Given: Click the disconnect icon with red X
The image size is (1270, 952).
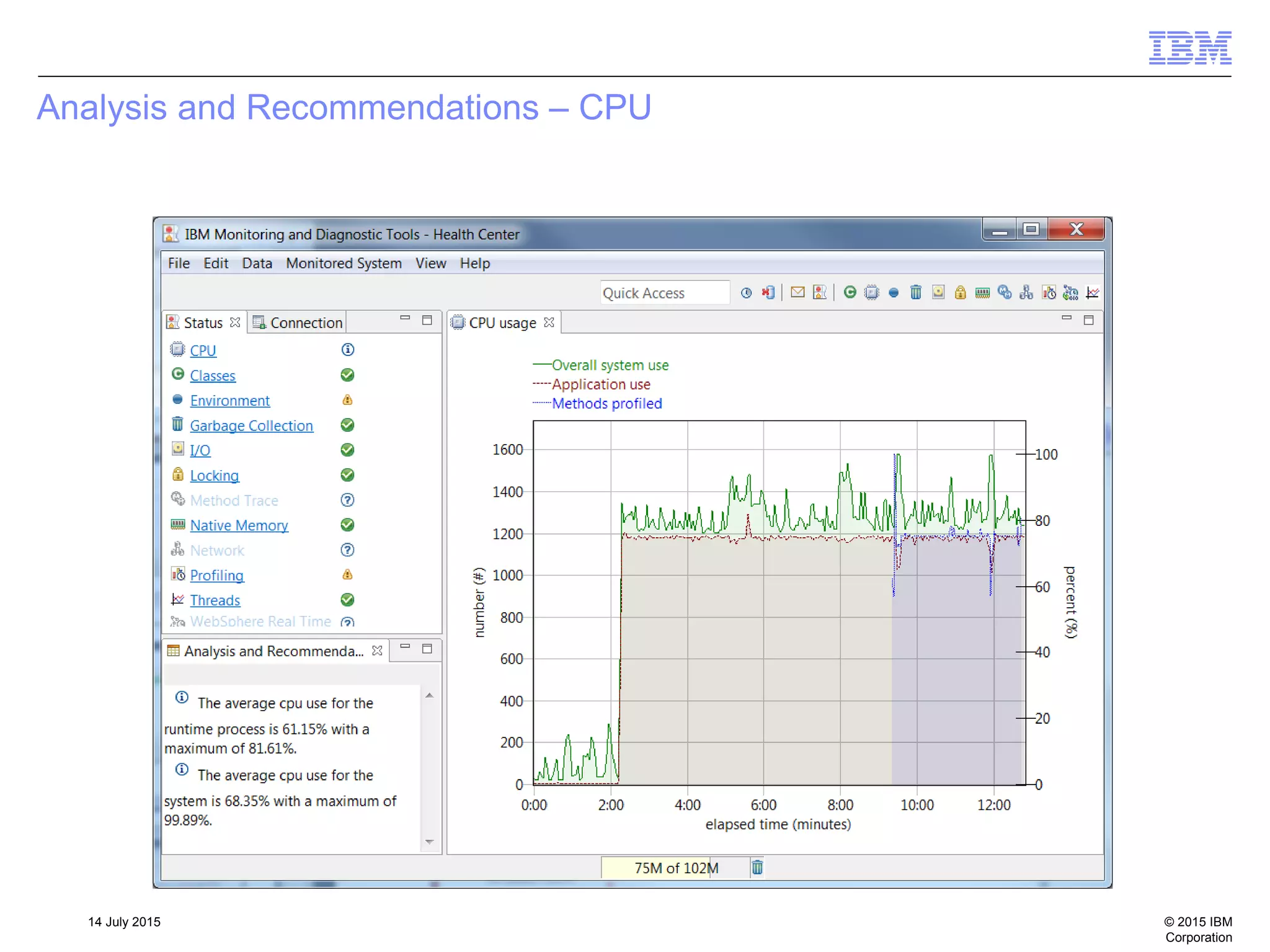Looking at the screenshot, I should click(x=769, y=293).
